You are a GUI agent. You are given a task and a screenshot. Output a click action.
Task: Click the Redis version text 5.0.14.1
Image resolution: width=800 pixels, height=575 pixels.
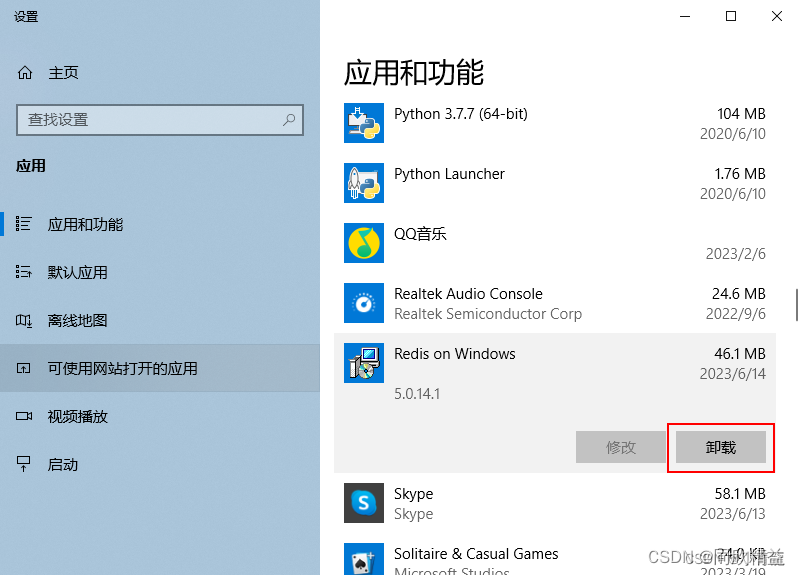tap(417, 394)
